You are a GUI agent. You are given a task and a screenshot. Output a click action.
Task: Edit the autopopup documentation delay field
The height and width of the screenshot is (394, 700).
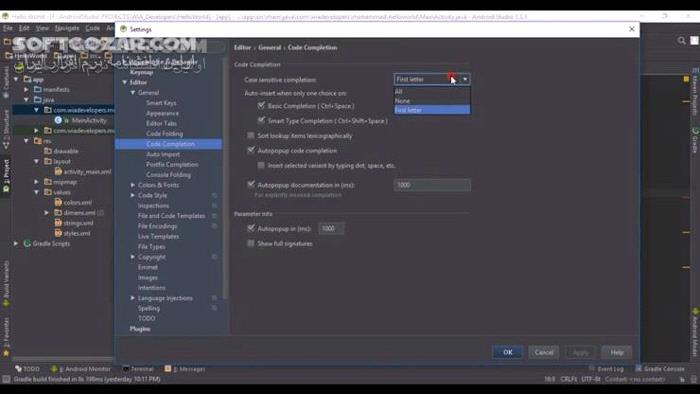coord(432,185)
